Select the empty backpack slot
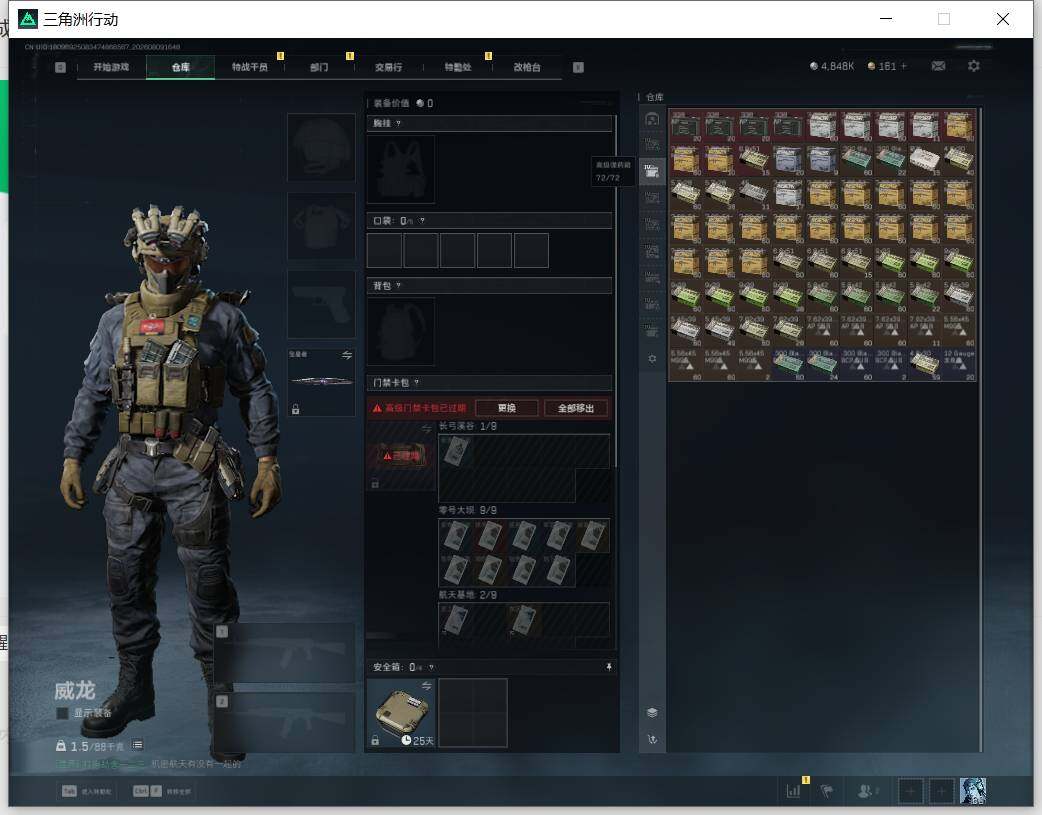 [401, 331]
